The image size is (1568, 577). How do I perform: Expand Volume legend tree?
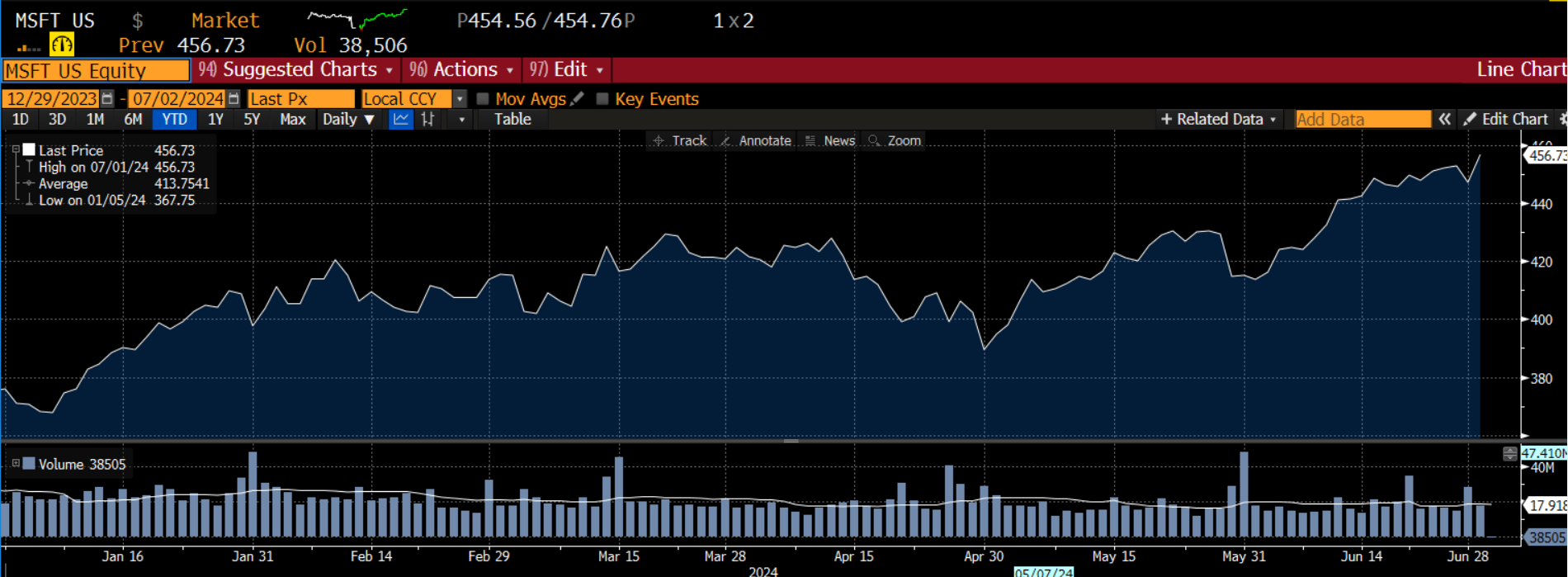click(15, 464)
